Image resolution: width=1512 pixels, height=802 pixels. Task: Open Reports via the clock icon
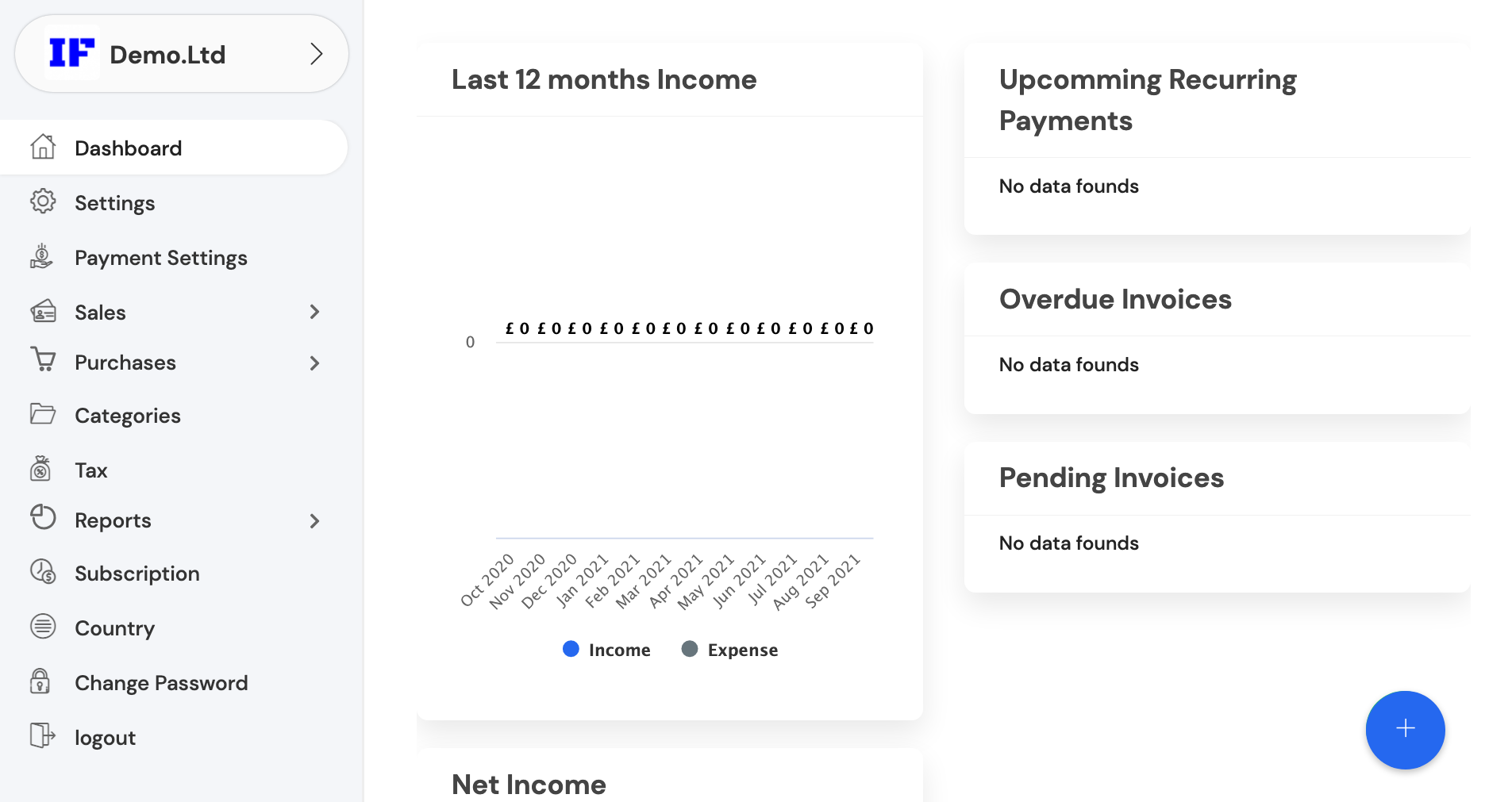click(44, 520)
